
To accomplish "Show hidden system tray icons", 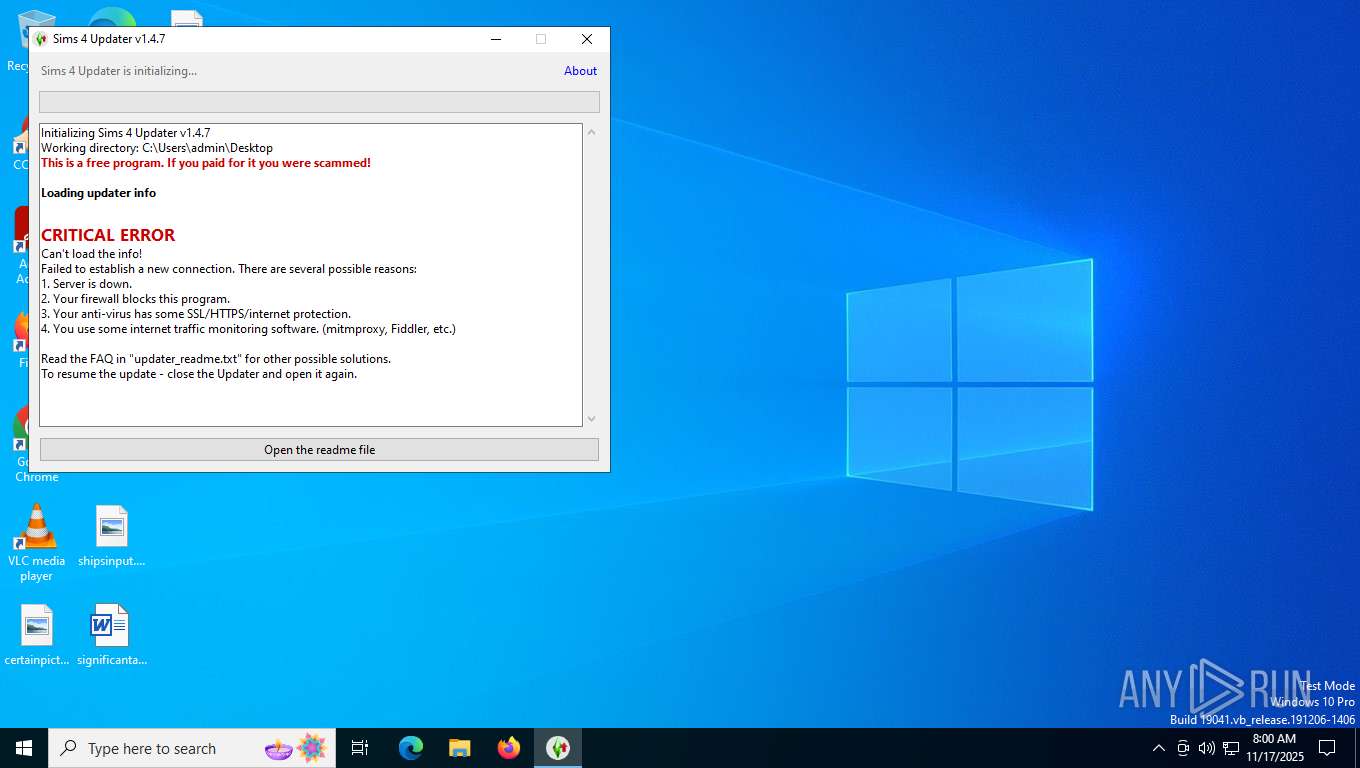I will (1159, 748).
